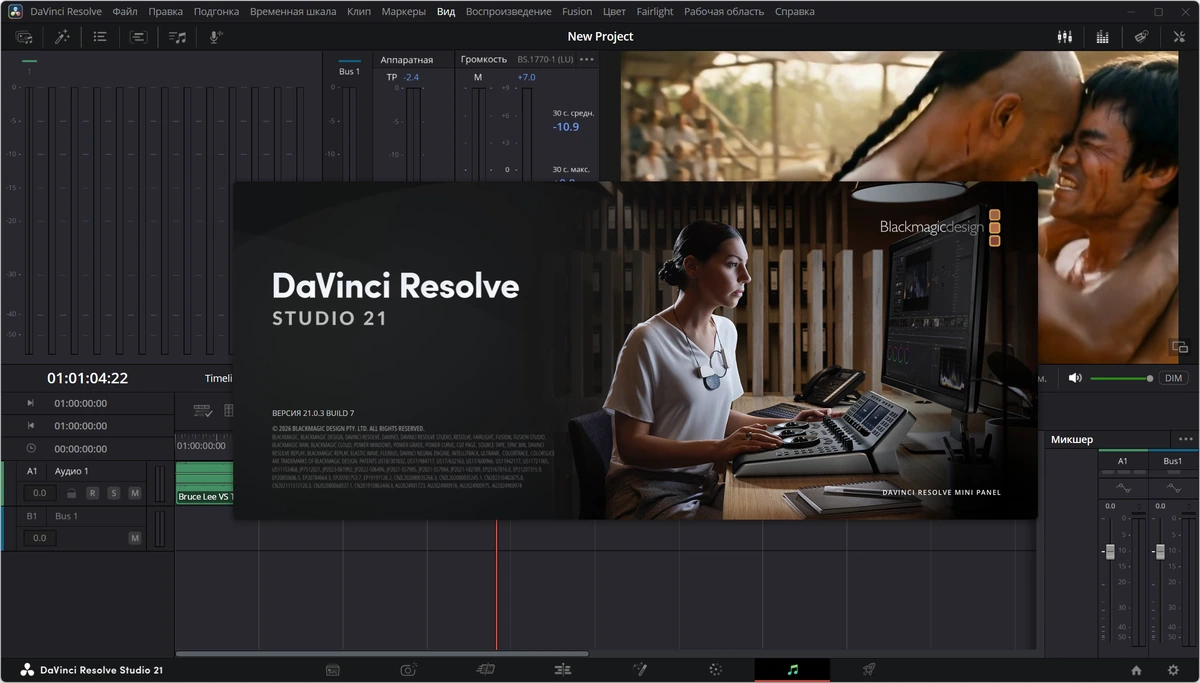Open the Meters bar-graph icon in the top-right toolbar

click(x=1102, y=37)
